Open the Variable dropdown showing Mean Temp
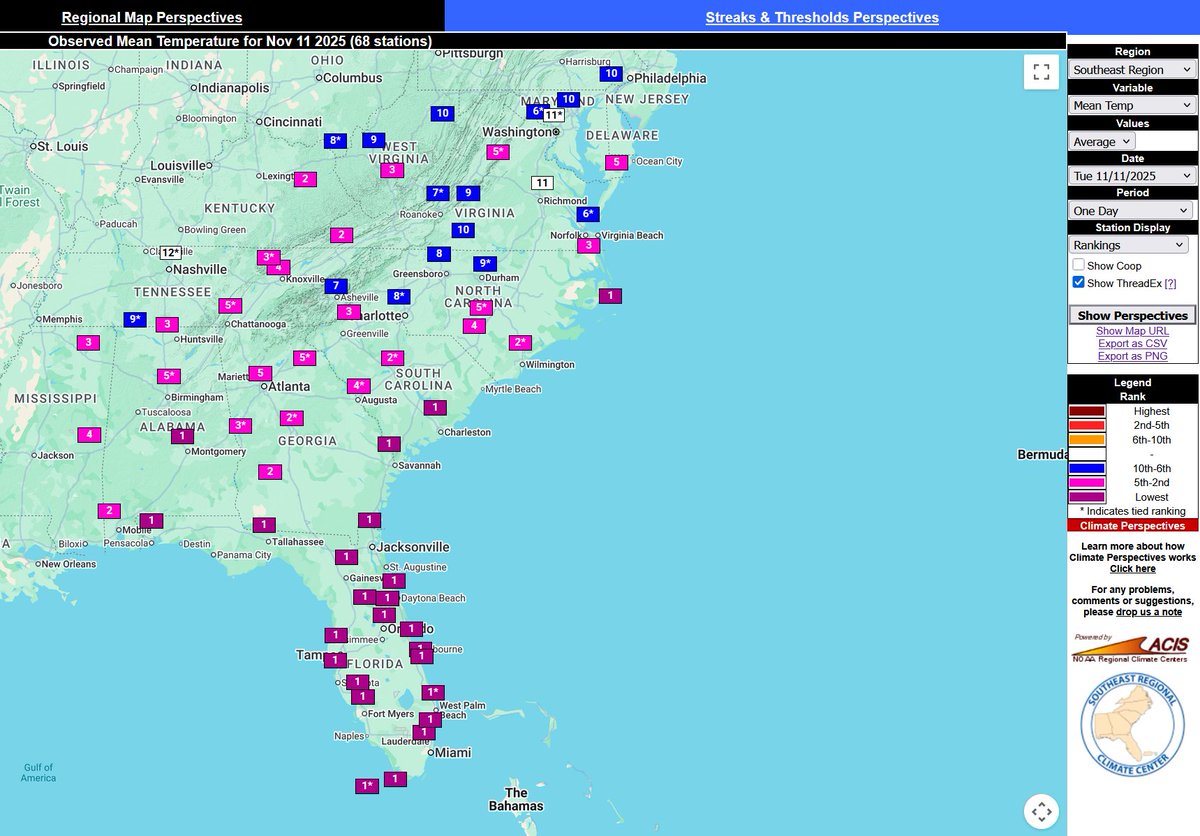Viewport: 1200px width, 836px height. click(x=1131, y=105)
